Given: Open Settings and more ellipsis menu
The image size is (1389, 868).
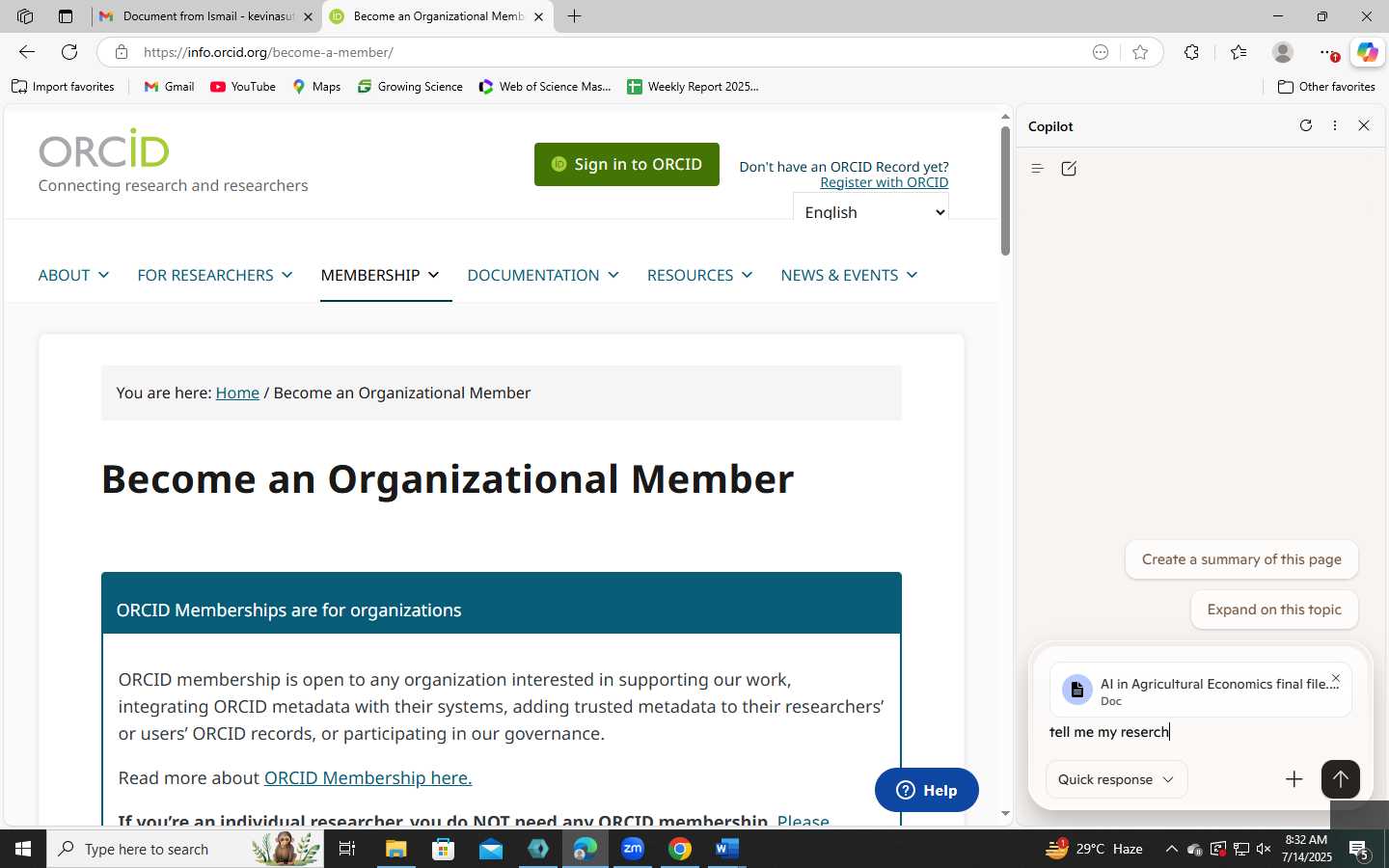Looking at the screenshot, I should [1328, 52].
